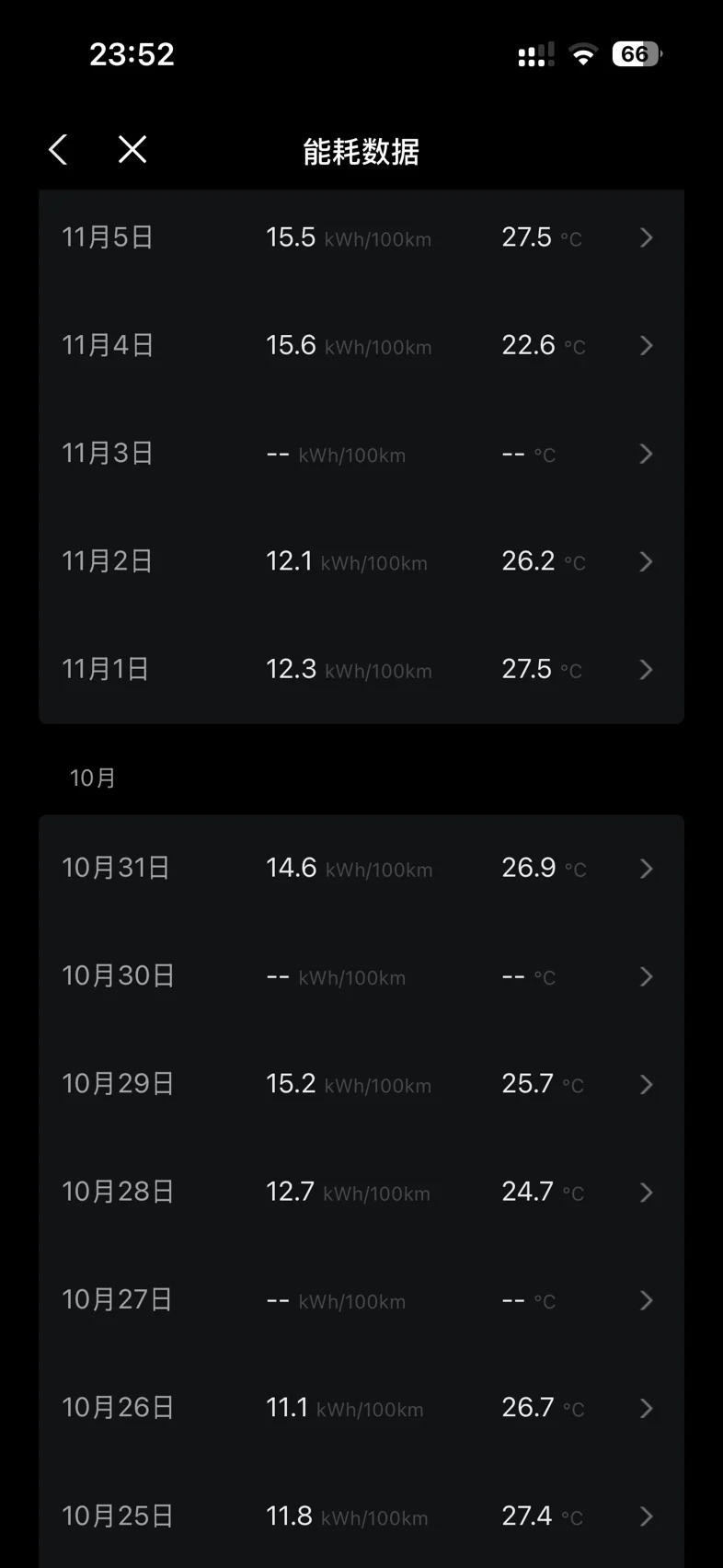
Task: Tap chevron arrow on 10月29日 row
Action: (x=646, y=1084)
